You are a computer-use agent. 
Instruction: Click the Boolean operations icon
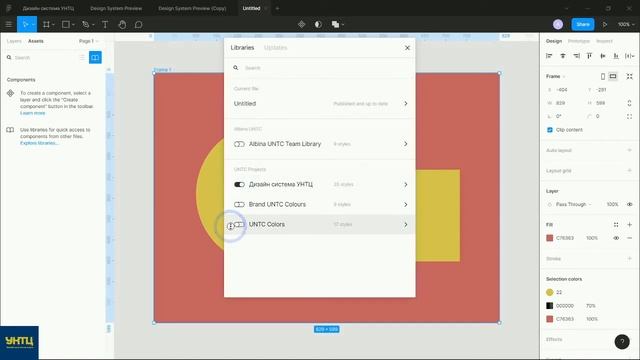335,24
